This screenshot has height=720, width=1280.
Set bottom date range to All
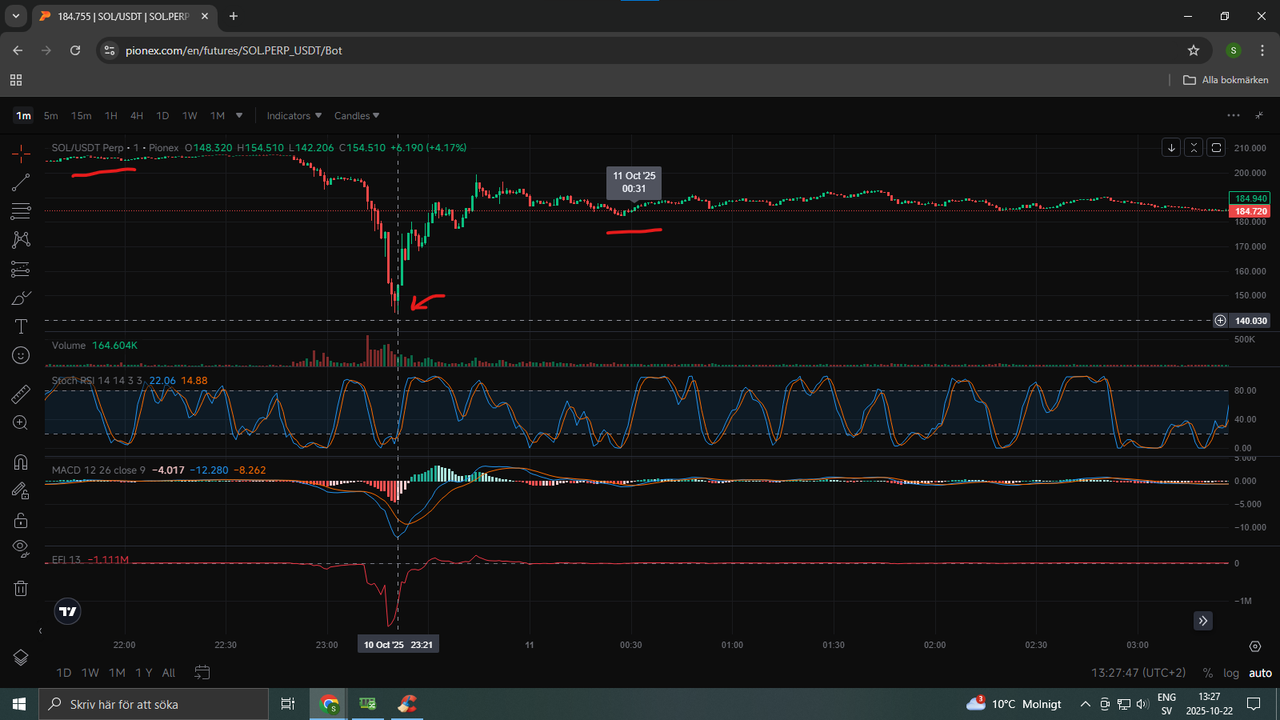[x=168, y=673]
